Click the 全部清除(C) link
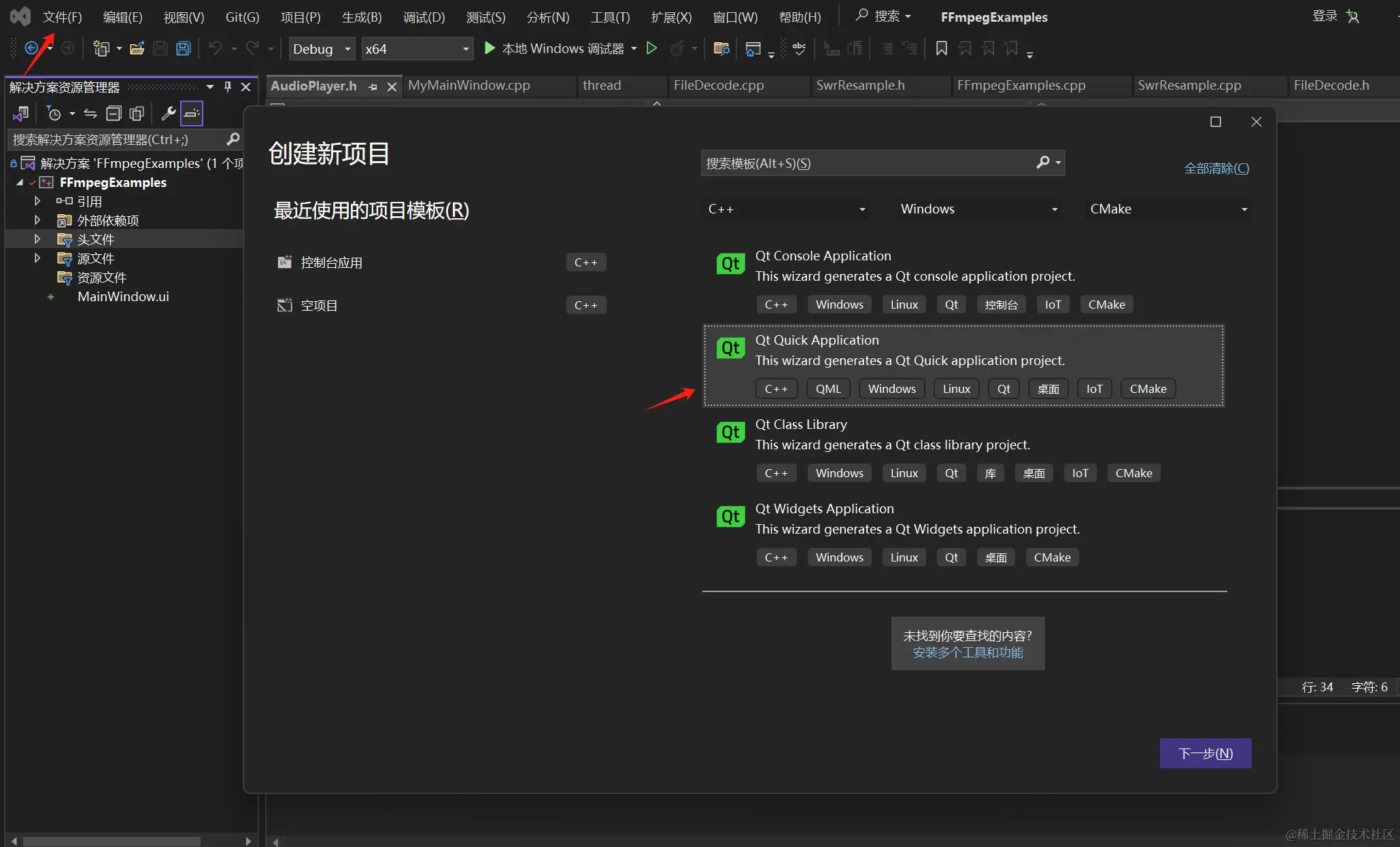 click(1216, 168)
